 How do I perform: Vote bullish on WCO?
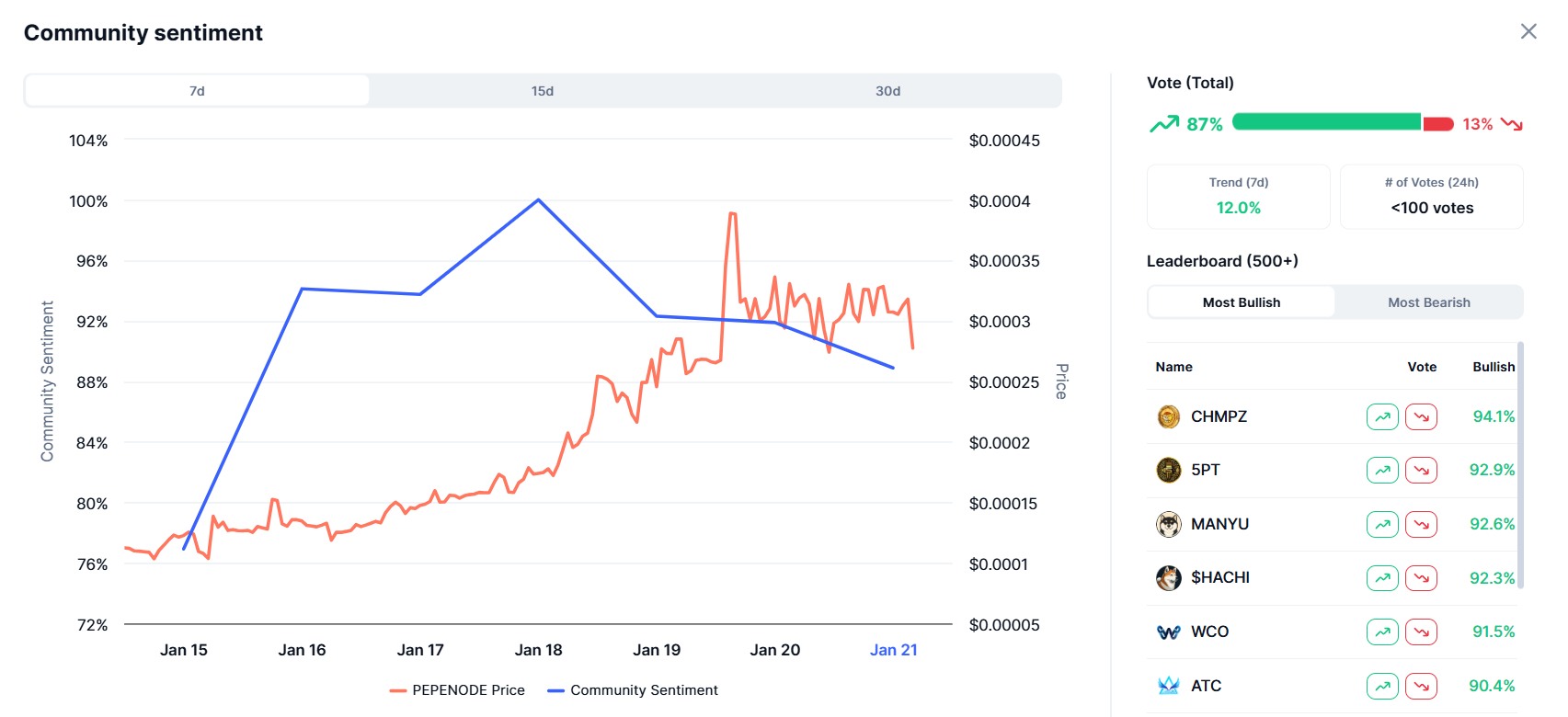point(1382,632)
